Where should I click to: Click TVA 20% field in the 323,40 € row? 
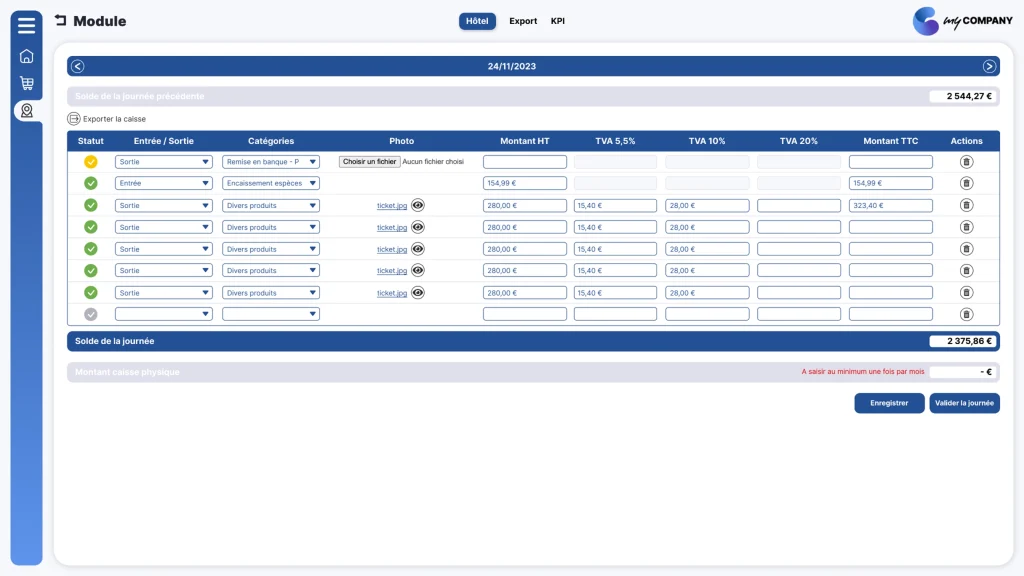click(x=799, y=205)
